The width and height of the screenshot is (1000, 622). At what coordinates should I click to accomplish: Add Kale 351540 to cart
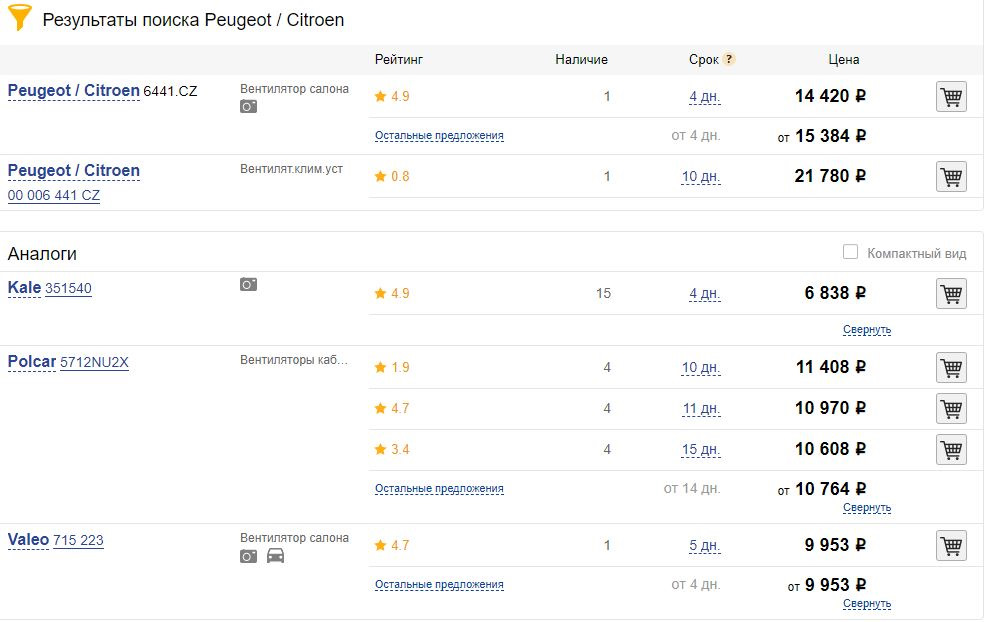pos(951,294)
